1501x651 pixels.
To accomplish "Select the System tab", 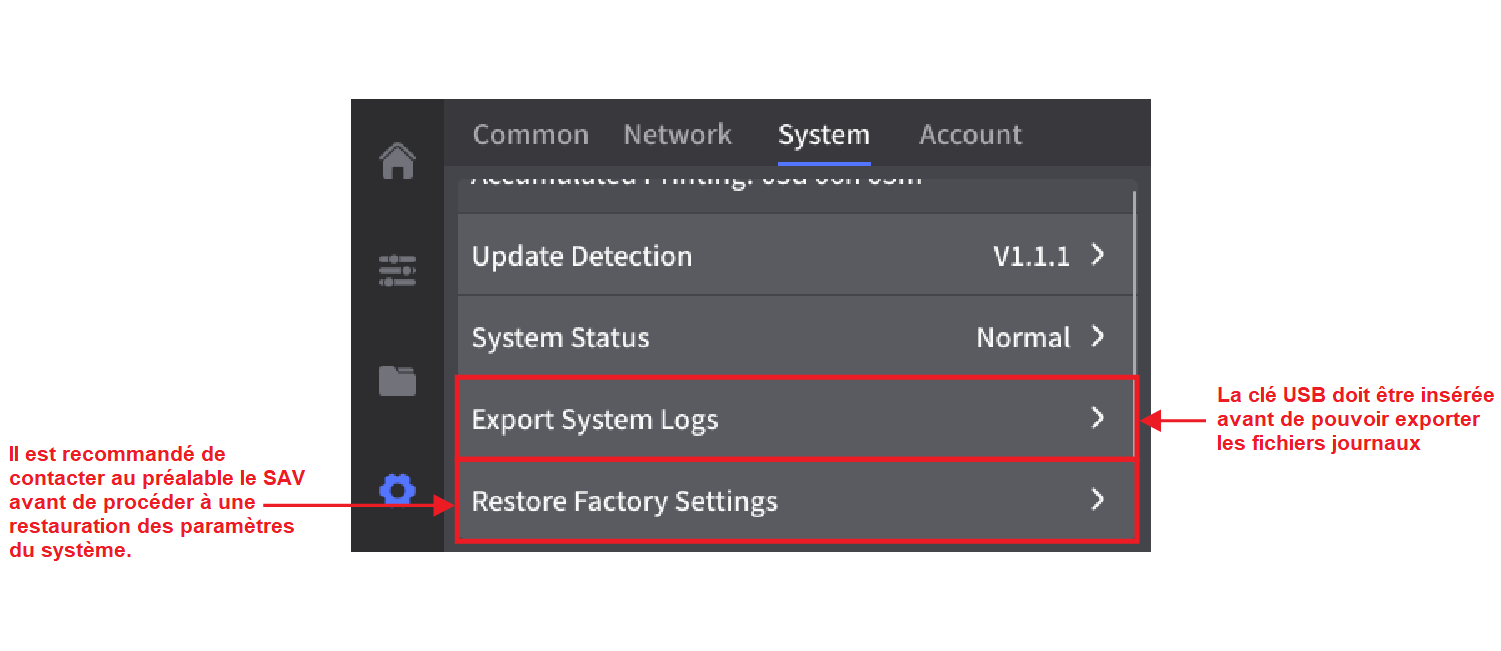I will (x=823, y=135).
